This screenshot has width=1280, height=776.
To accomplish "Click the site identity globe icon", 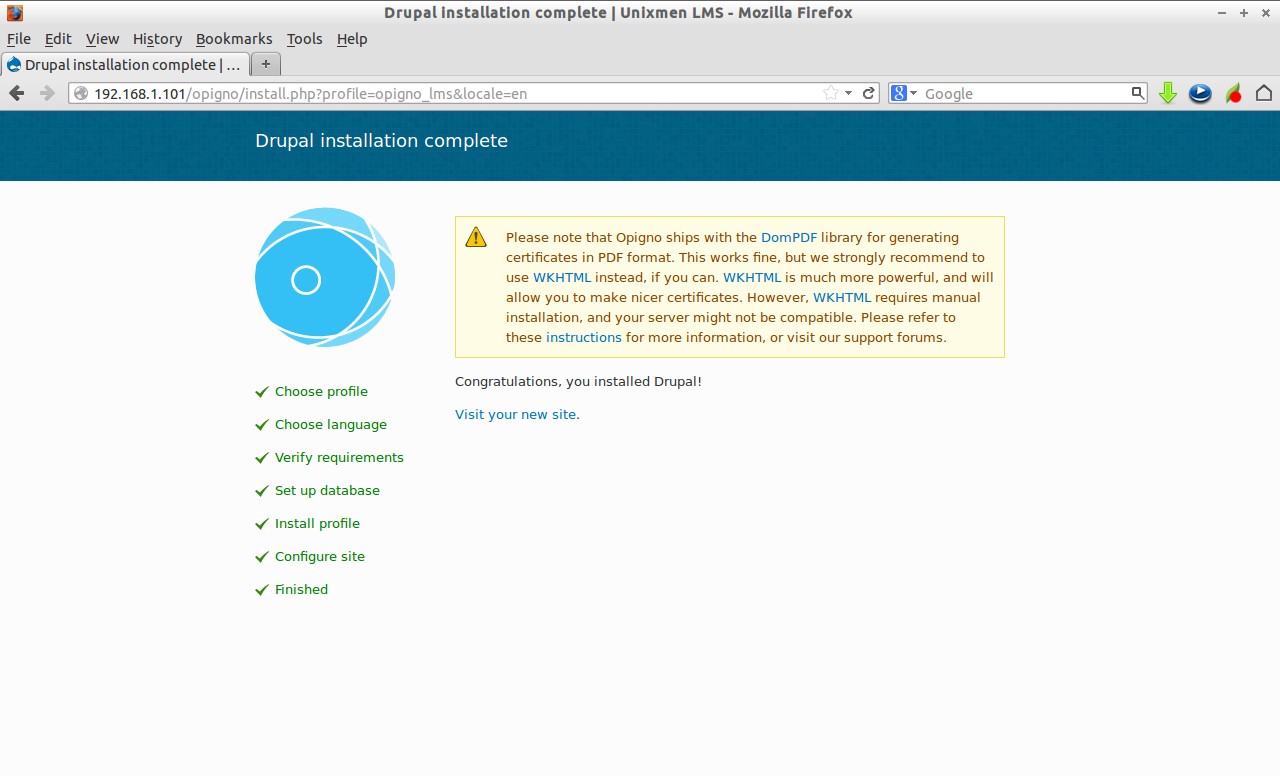I will click(x=82, y=93).
